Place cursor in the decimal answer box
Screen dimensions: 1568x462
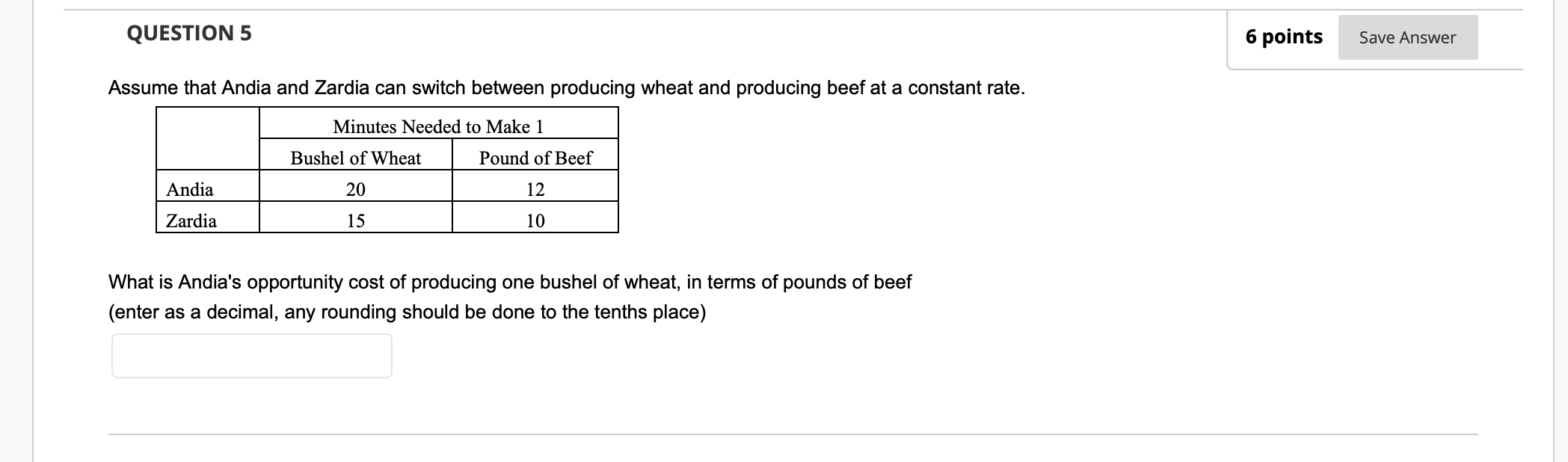pyautogui.click(x=251, y=356)
